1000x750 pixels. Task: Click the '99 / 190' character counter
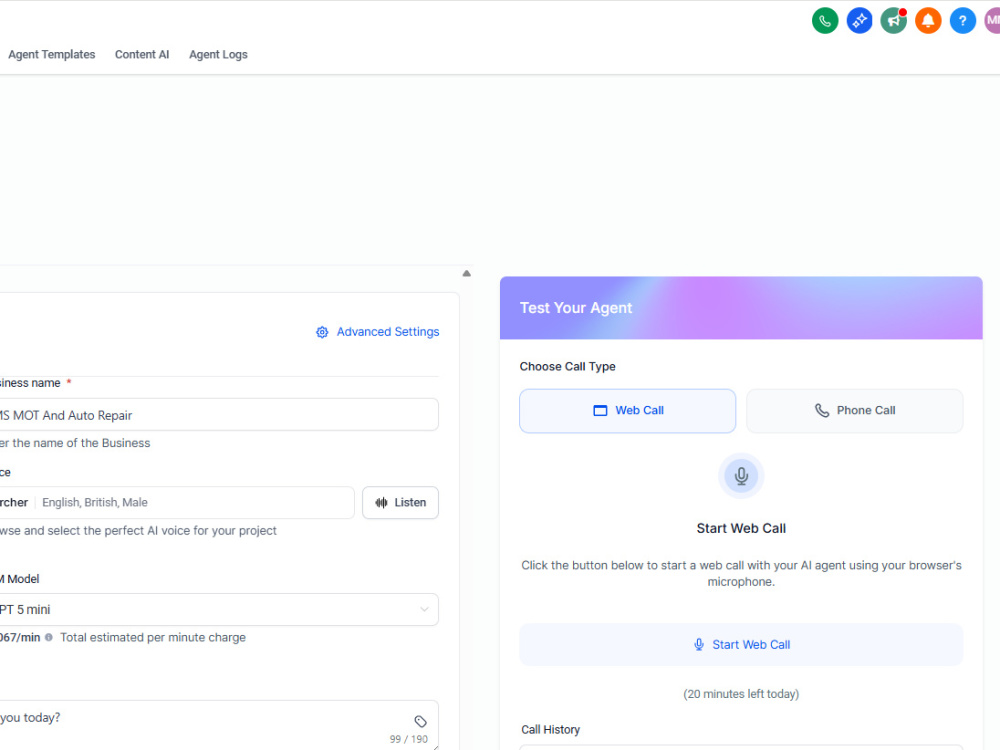[x=409, y=739]
